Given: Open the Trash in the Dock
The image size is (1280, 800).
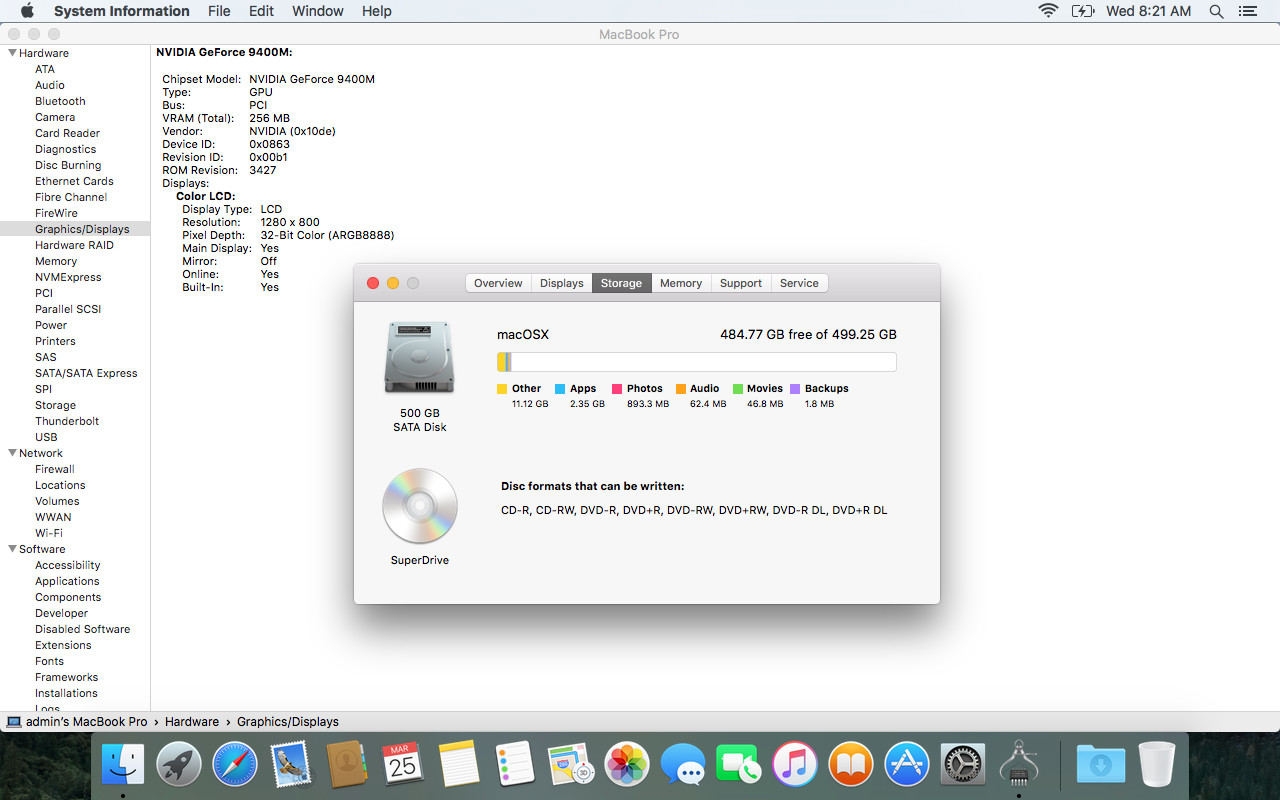Looking at the screenshot, I should 1156,765.
